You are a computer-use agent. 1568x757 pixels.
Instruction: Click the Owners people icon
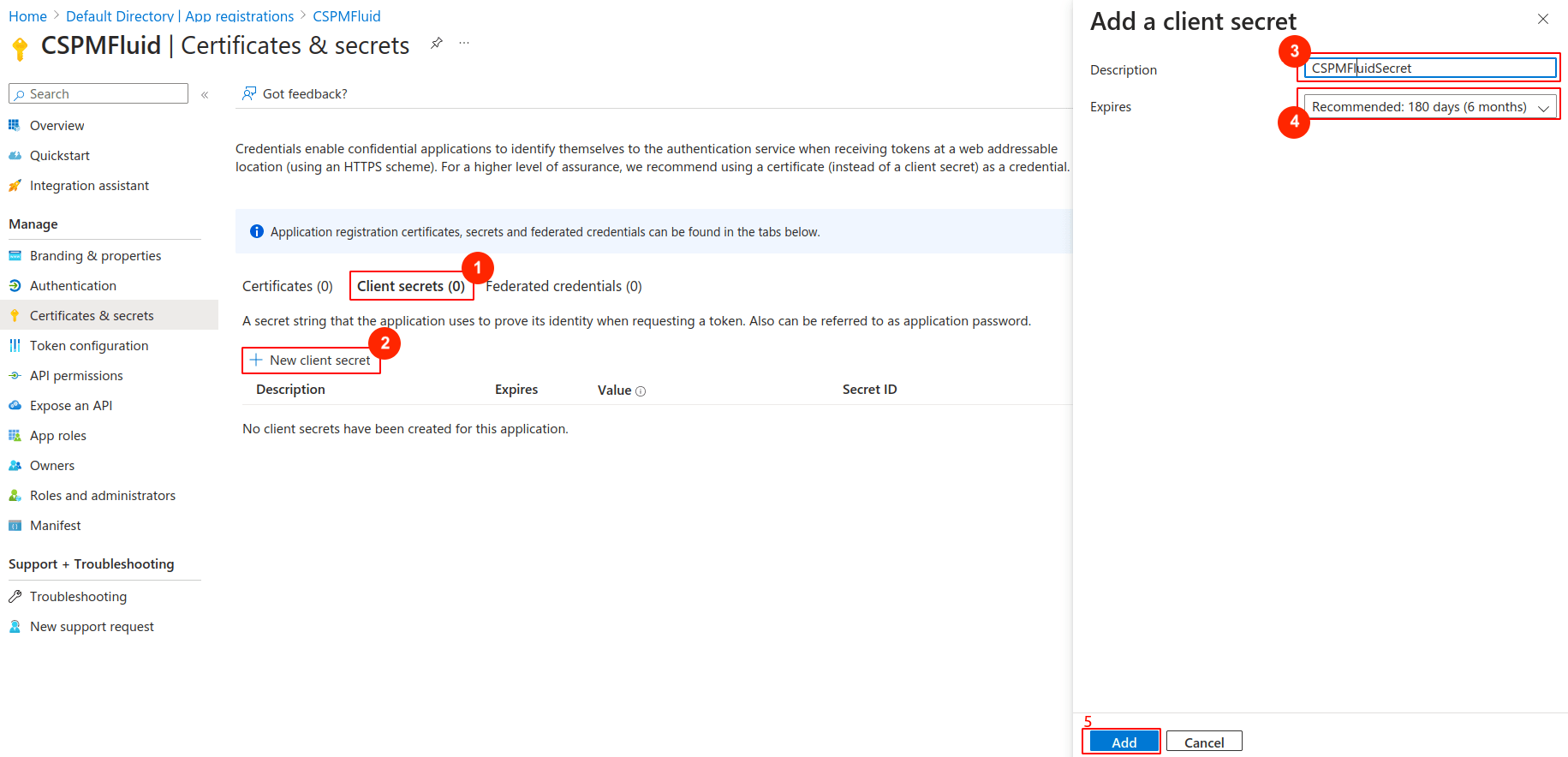(15, 465)
